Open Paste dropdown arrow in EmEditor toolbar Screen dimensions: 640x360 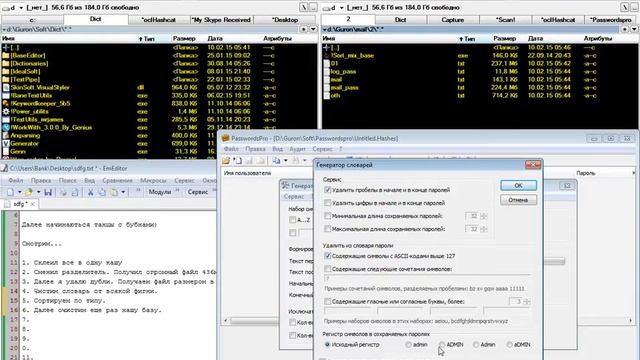pyautogui.click(x=123, y=192)
